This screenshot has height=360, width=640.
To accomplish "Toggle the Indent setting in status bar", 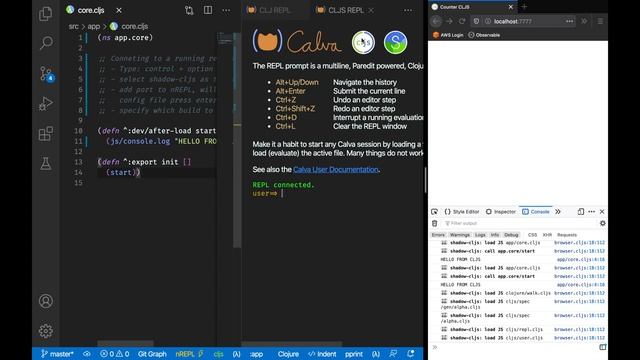I will click(322, 354).
